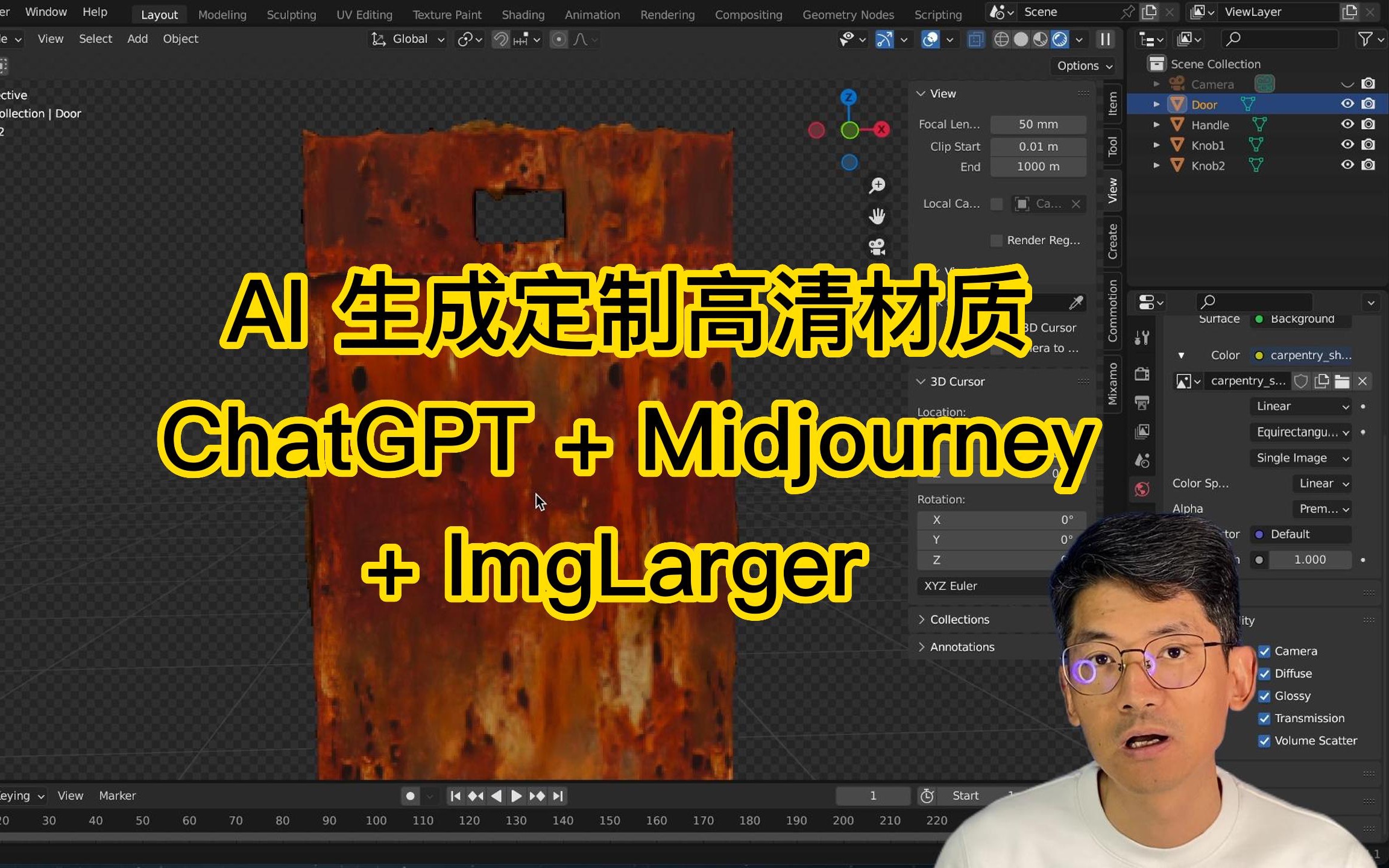Select material preview shading mode
The width and height of the screenshot is (1389, 868).
click(1040, 39)
